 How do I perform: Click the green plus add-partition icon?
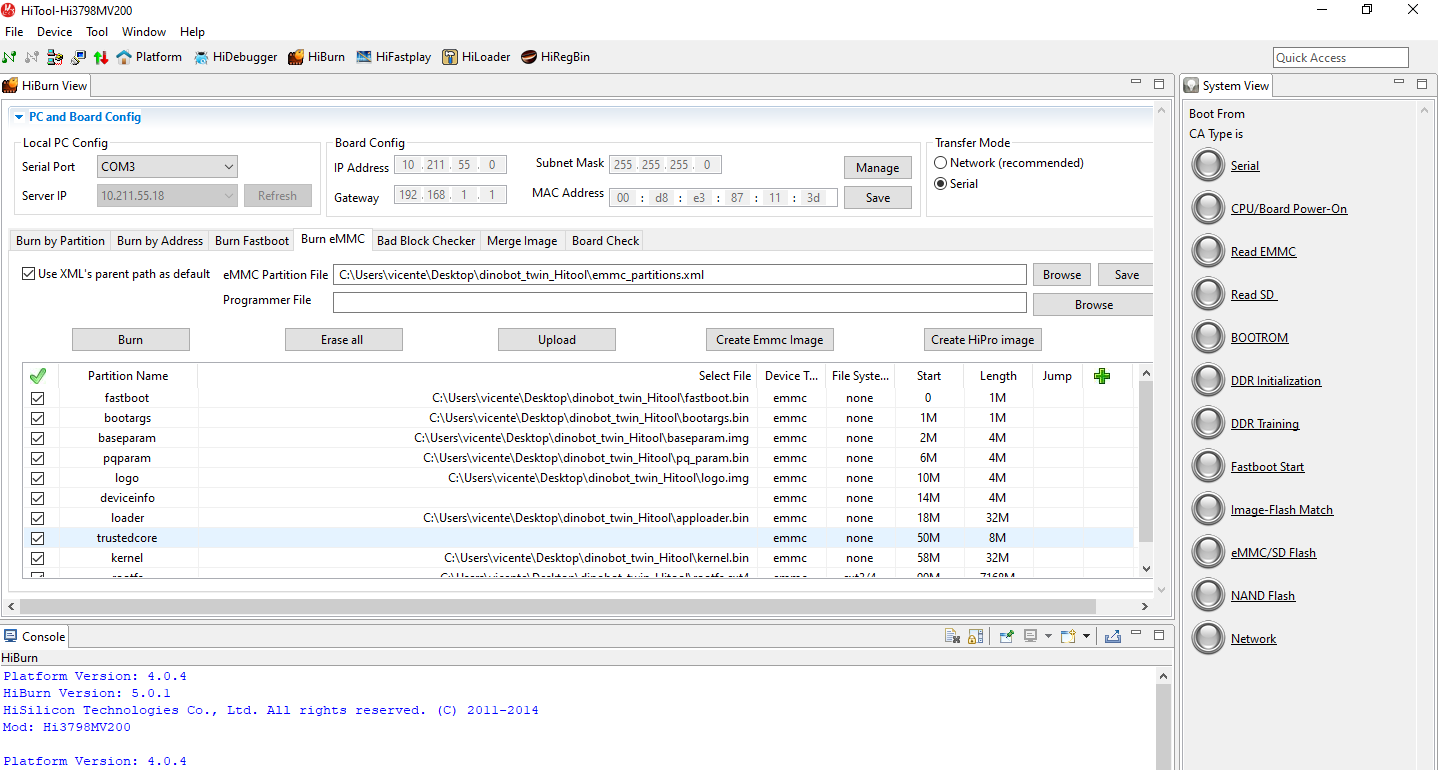(1102, 376)
